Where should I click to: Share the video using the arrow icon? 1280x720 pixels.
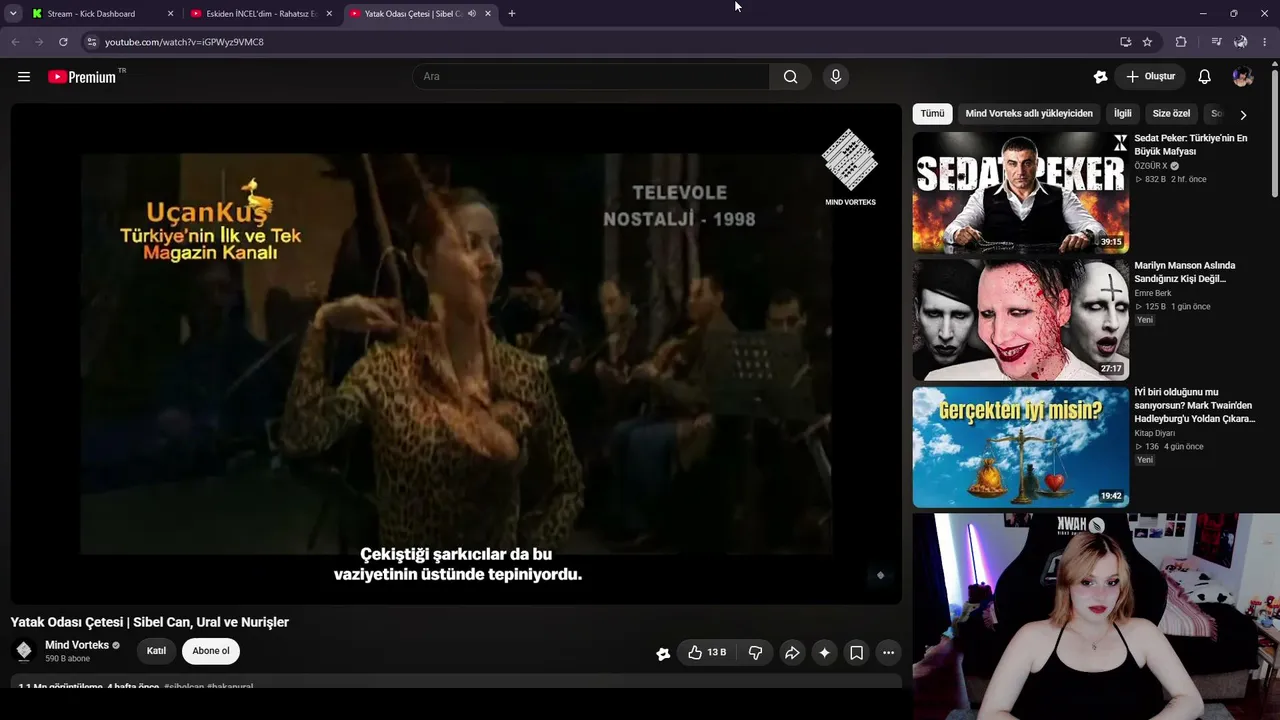point(792,653)
